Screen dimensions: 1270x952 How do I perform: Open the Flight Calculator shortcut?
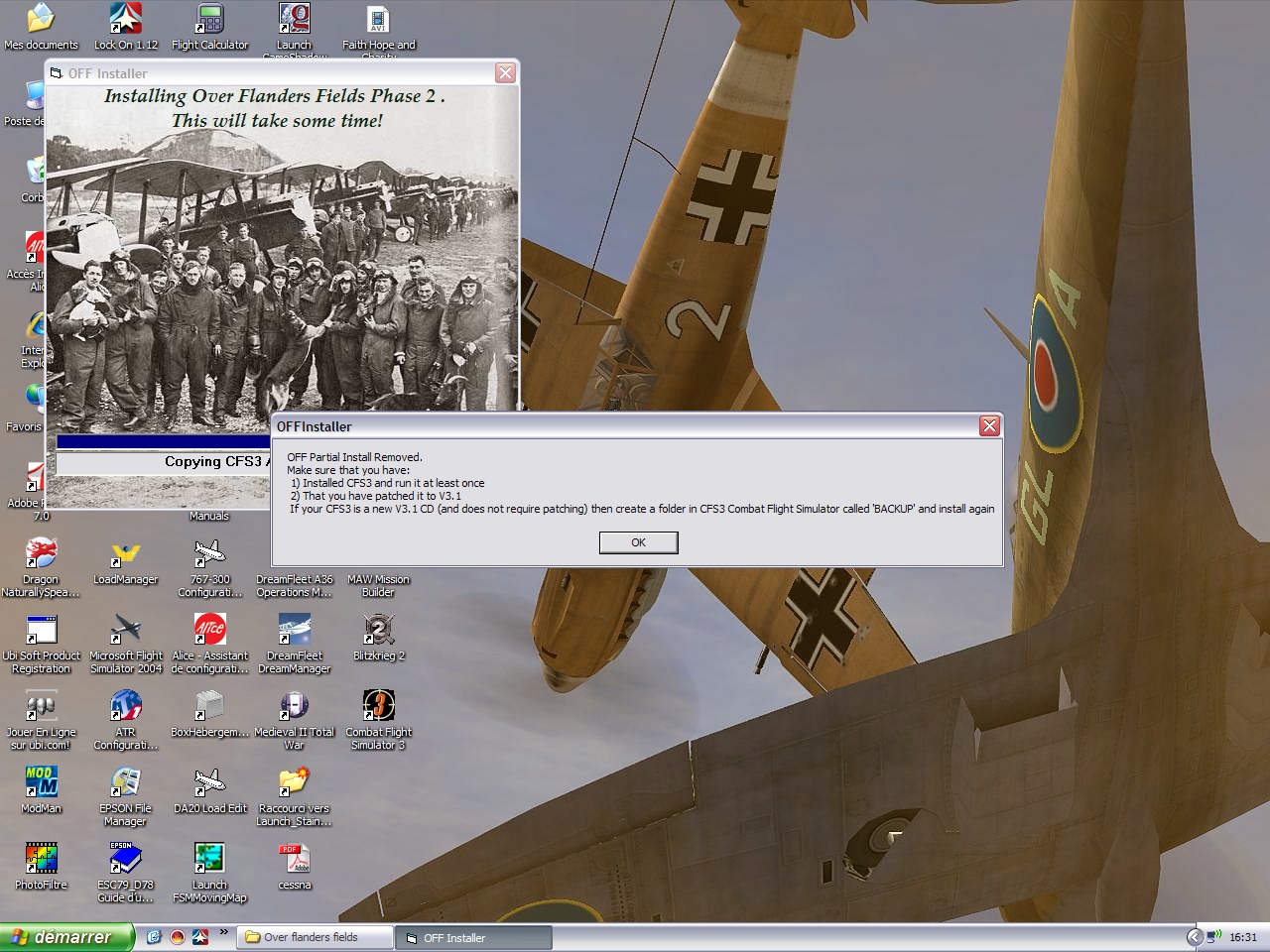[209, 20]
